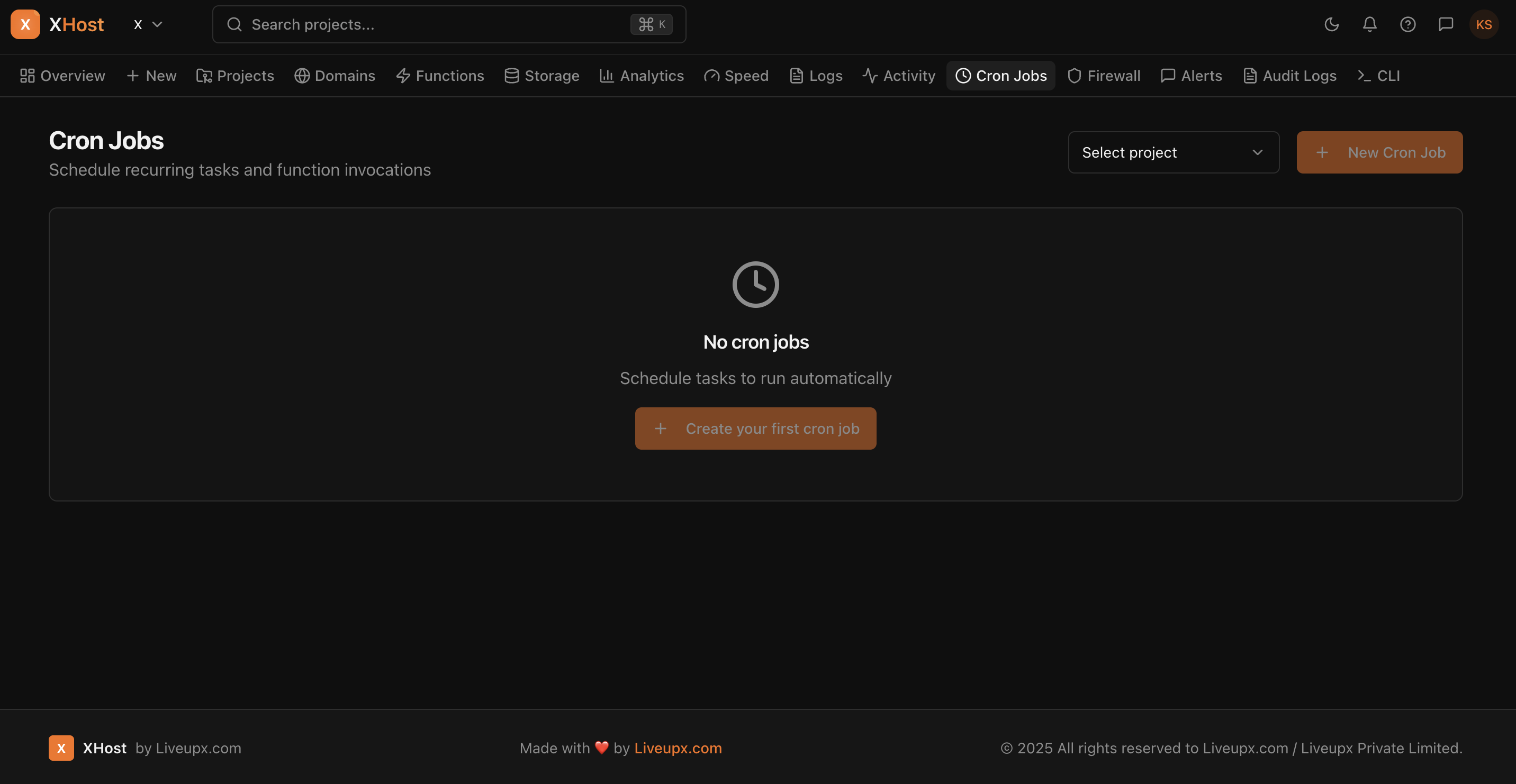
Task: Open the CLI terminal icon
Action: (1364, 75)
